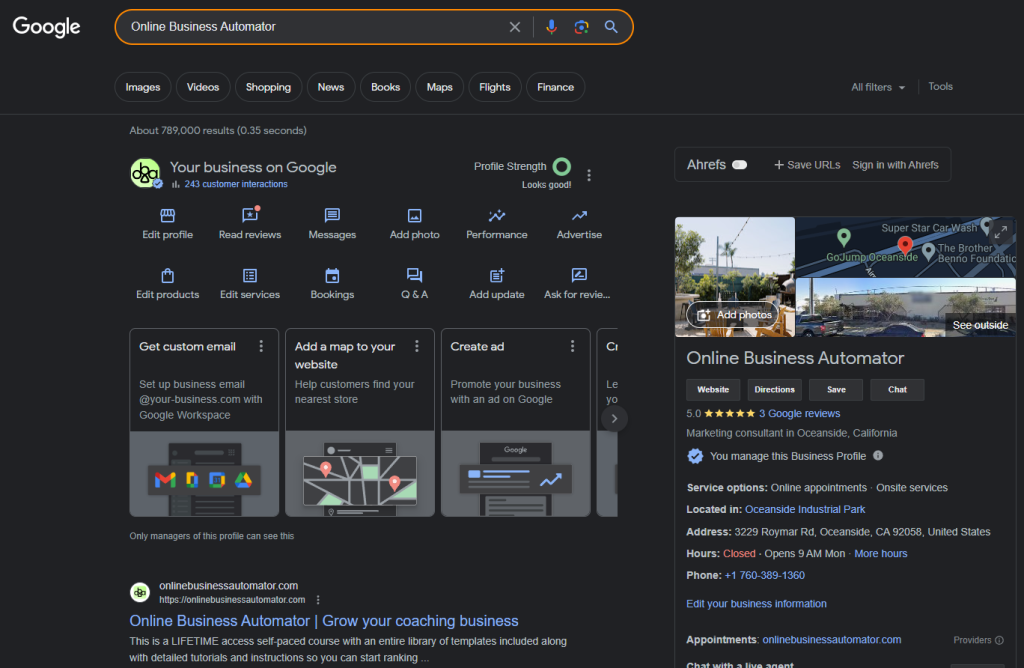The image size is (1024, 668).
Task: View Performance stats icon
Action: pos(496,215)
